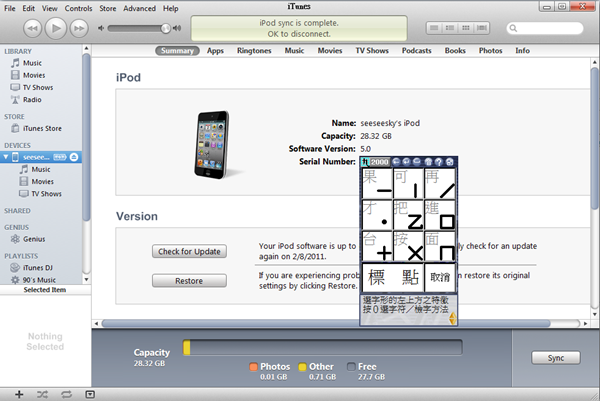This screenshot has width=600, height=401.
Task: Switch to Album List view icon
Action: coord(450,28)
